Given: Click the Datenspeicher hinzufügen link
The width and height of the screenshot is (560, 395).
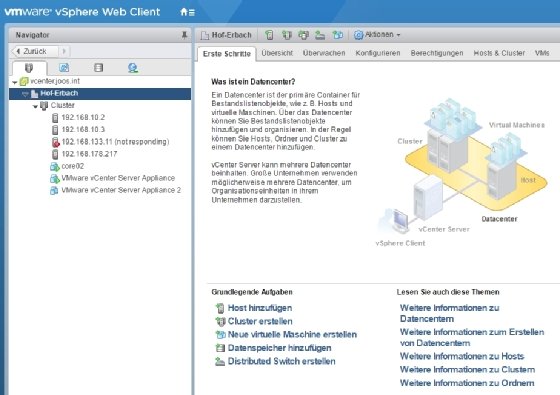Looking at the screenshot, I should tap(279, 348).
